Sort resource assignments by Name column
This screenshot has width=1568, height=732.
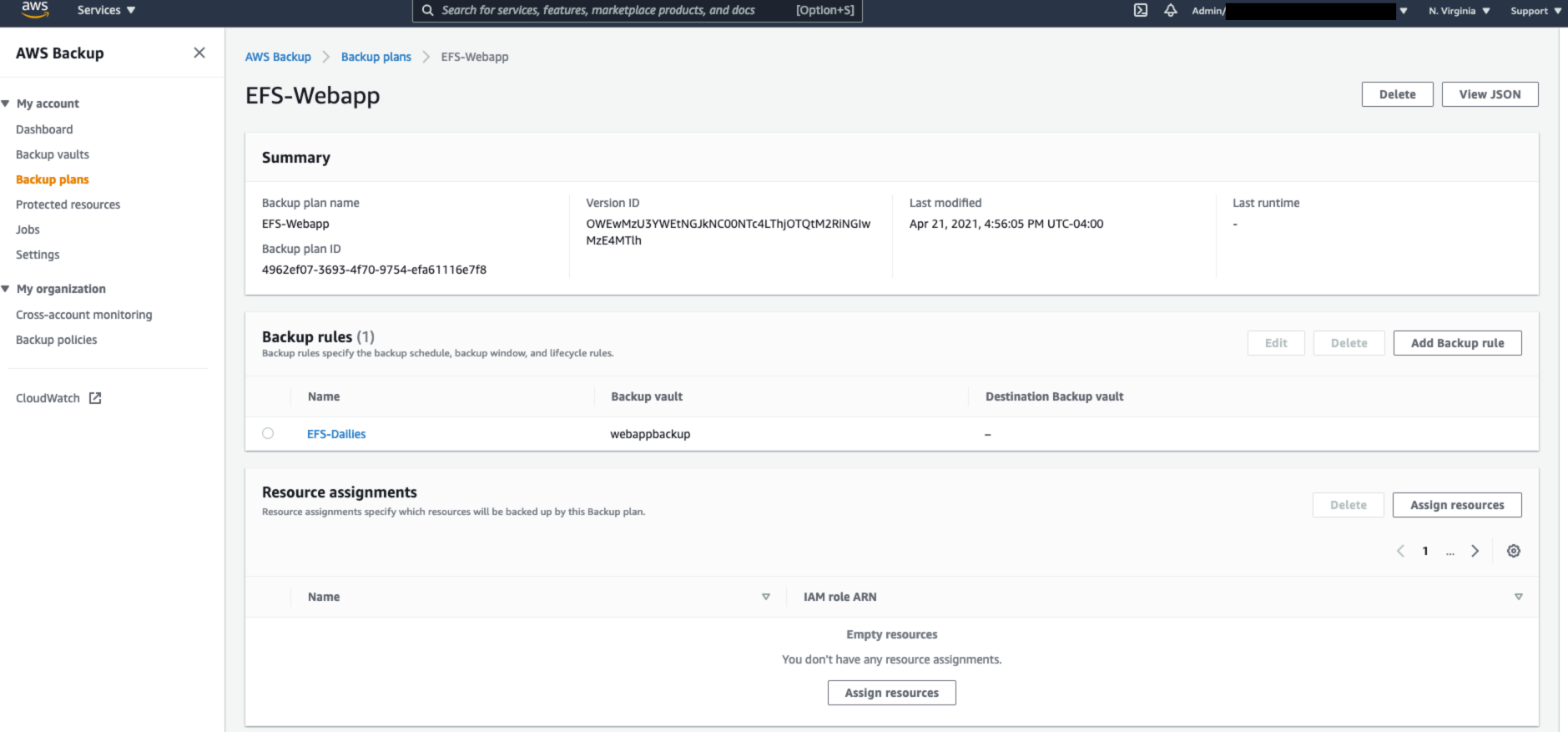tap(765, 597)
